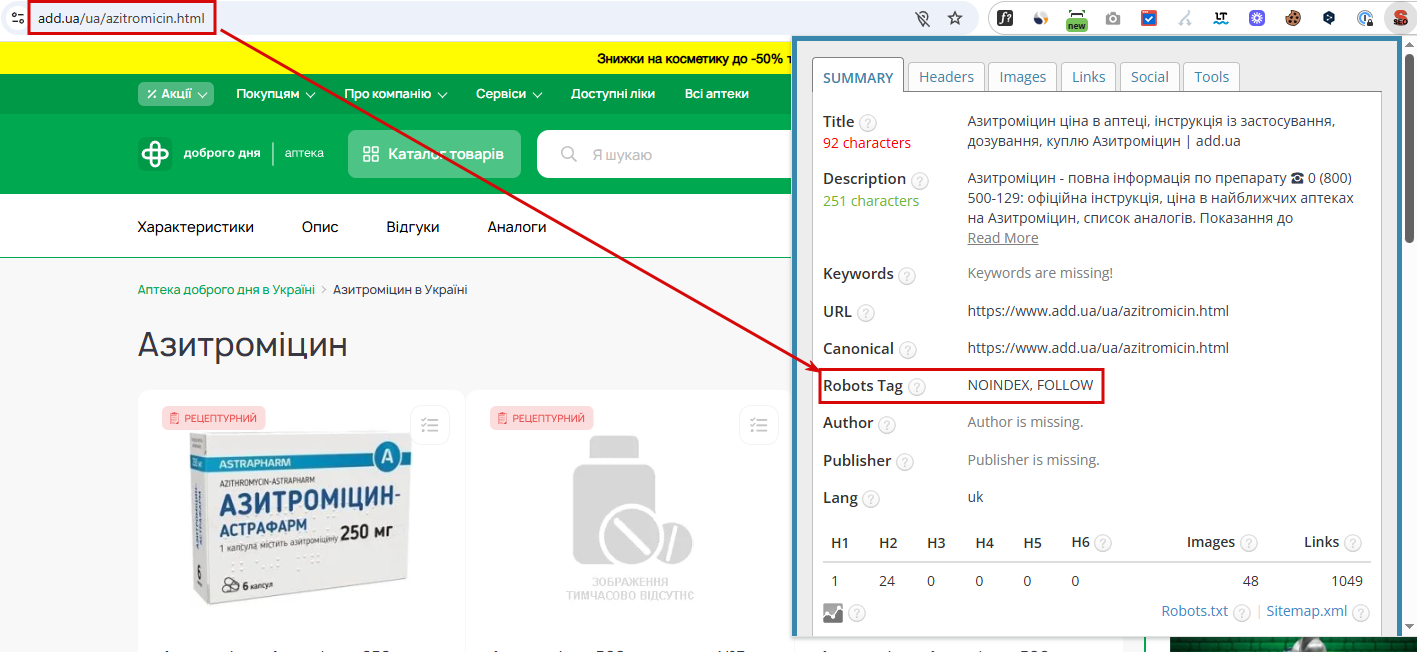Image resolution: width=1417 pixels, height=652 pixels.
Task: Click Read More in Description
Action: point(1003,238)
